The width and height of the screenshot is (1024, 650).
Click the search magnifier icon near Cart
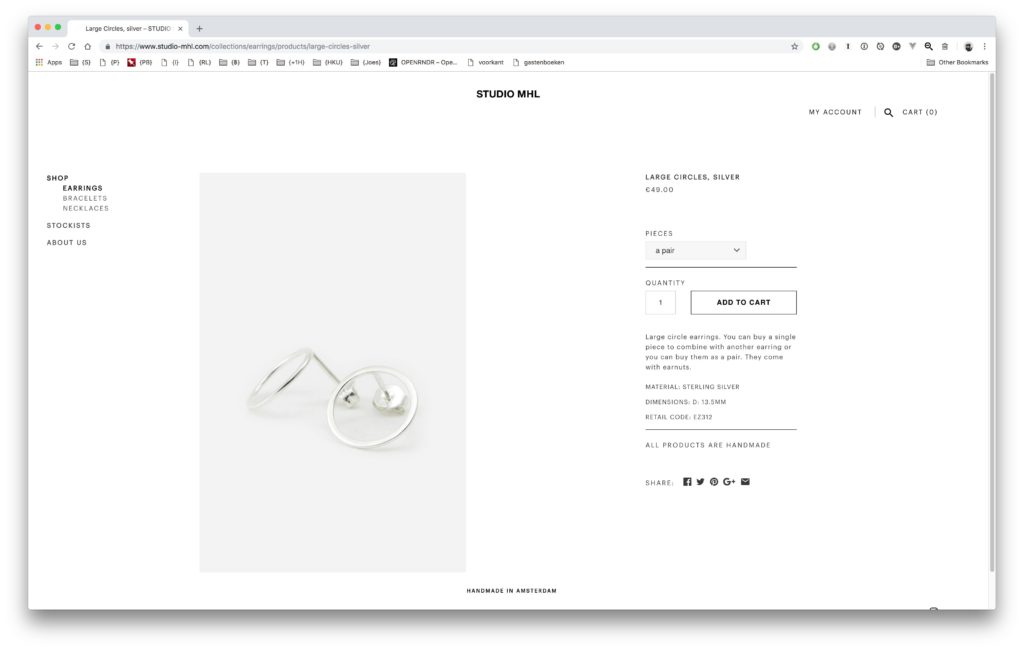click(888, 112)
